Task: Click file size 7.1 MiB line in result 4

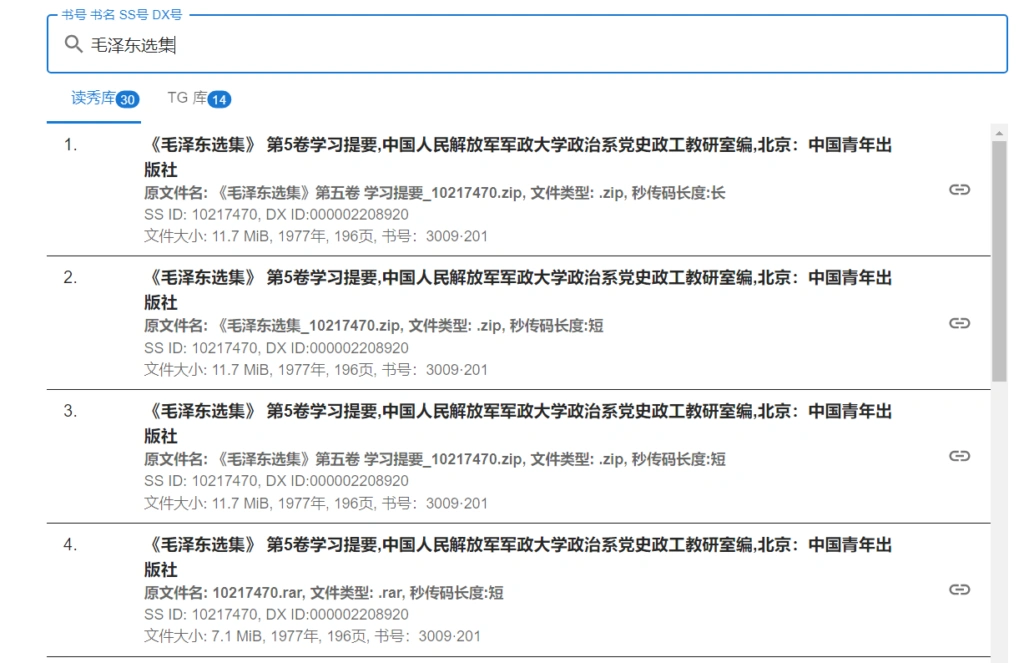Action: coord(312,636)
